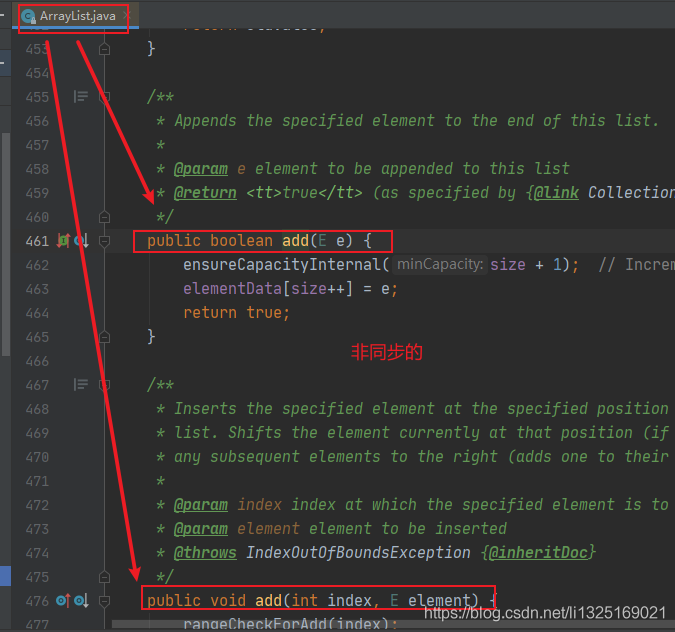
Task: Switch to the ArrayList.java editor tab
Action: tap(76, 16)
